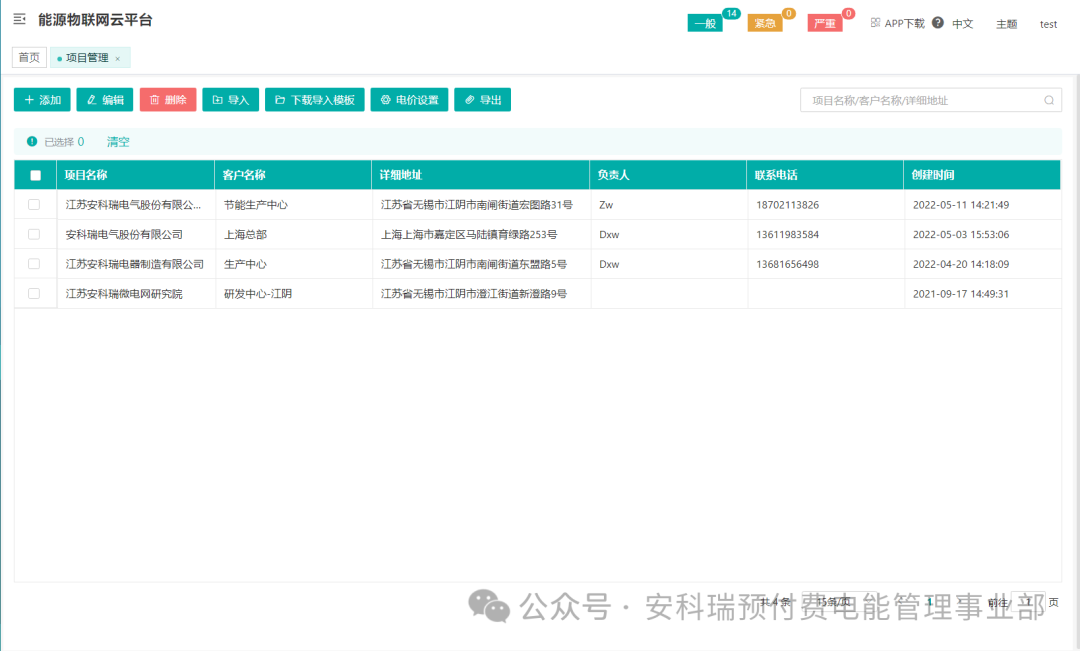1080x651 pixels.
Task: Click the search magnifier icon
Action: pos(1048,100)
